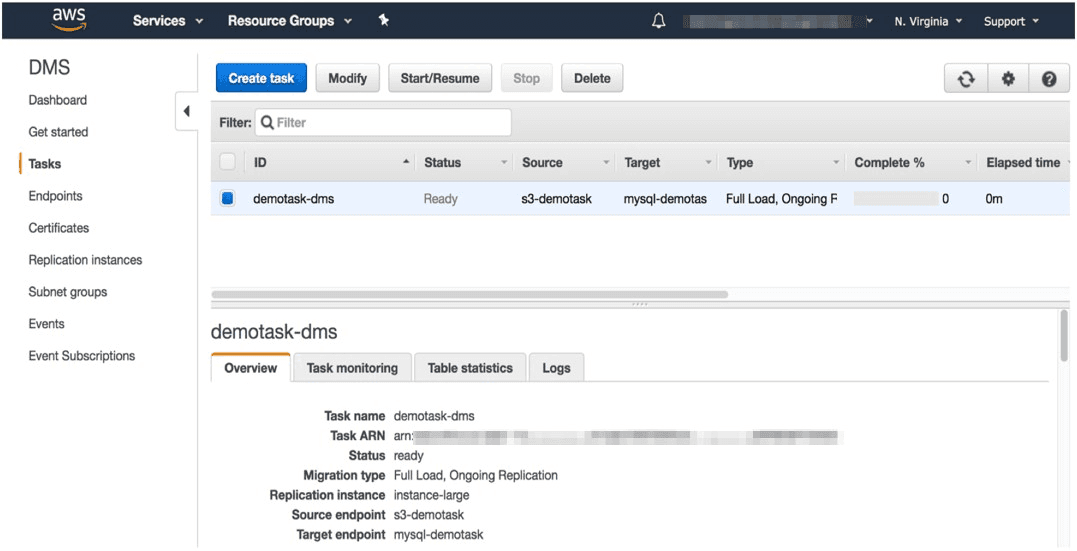Image resolution: width=1077 pixels, height=551 pixels.
Task: Collapse the DMS sidebar with arrow
Action: pos(186,111)
